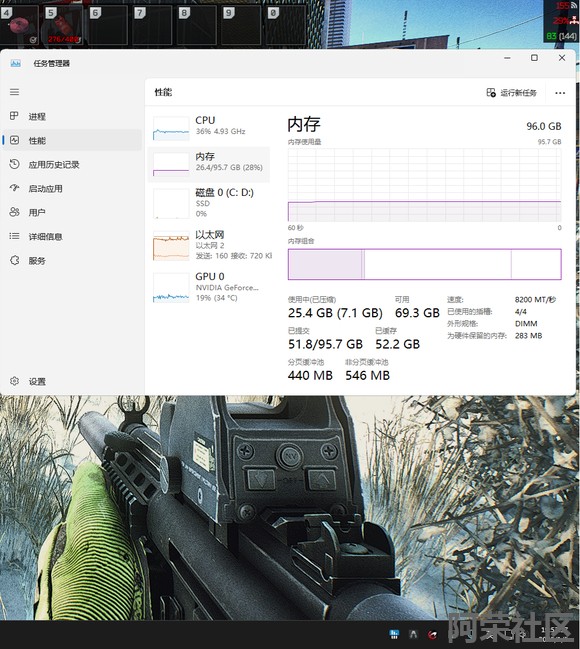
Task: Click the 内存 large heading
Action: (304, 124)
